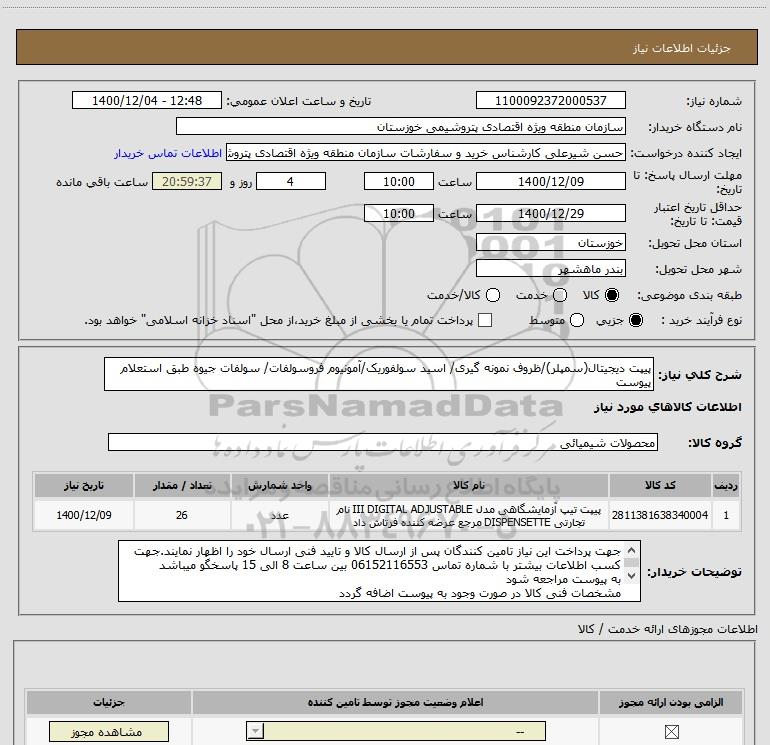Screen dimensions: 770x745
Task: Click the remaining time 20:59:37 field
Action: [187, 181]
